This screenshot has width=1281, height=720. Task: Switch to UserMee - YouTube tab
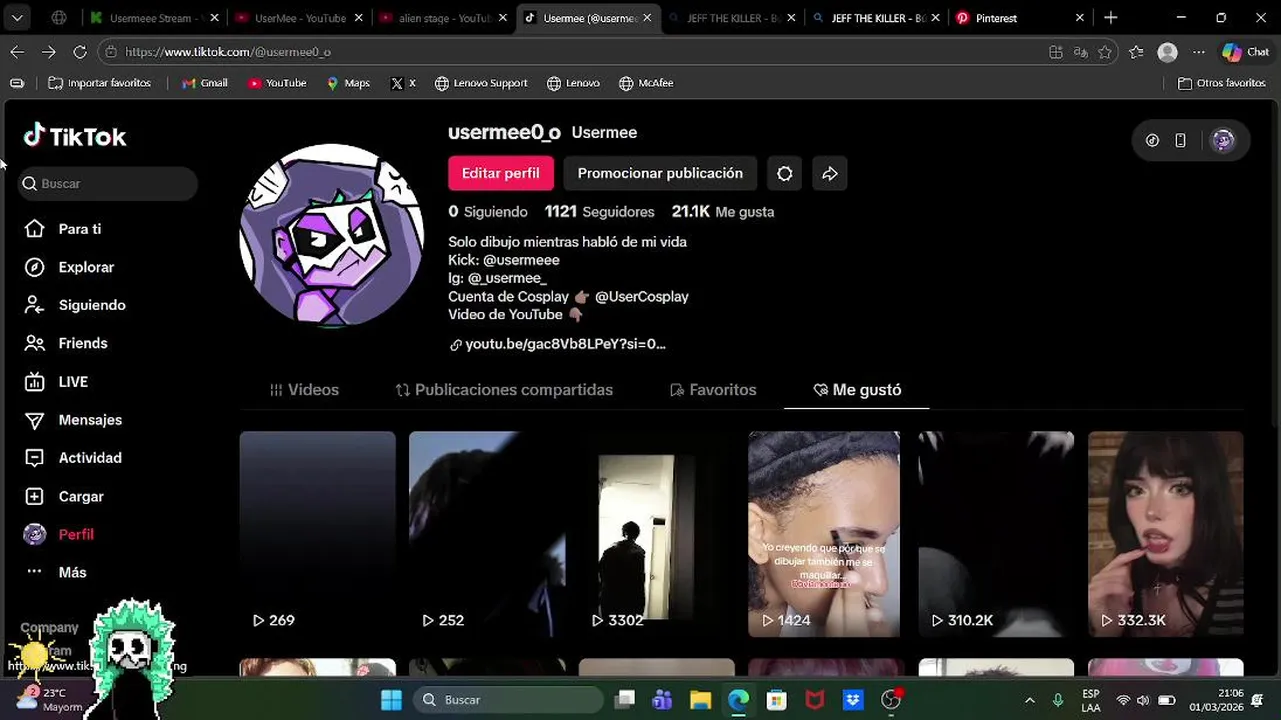pos(297,18)
